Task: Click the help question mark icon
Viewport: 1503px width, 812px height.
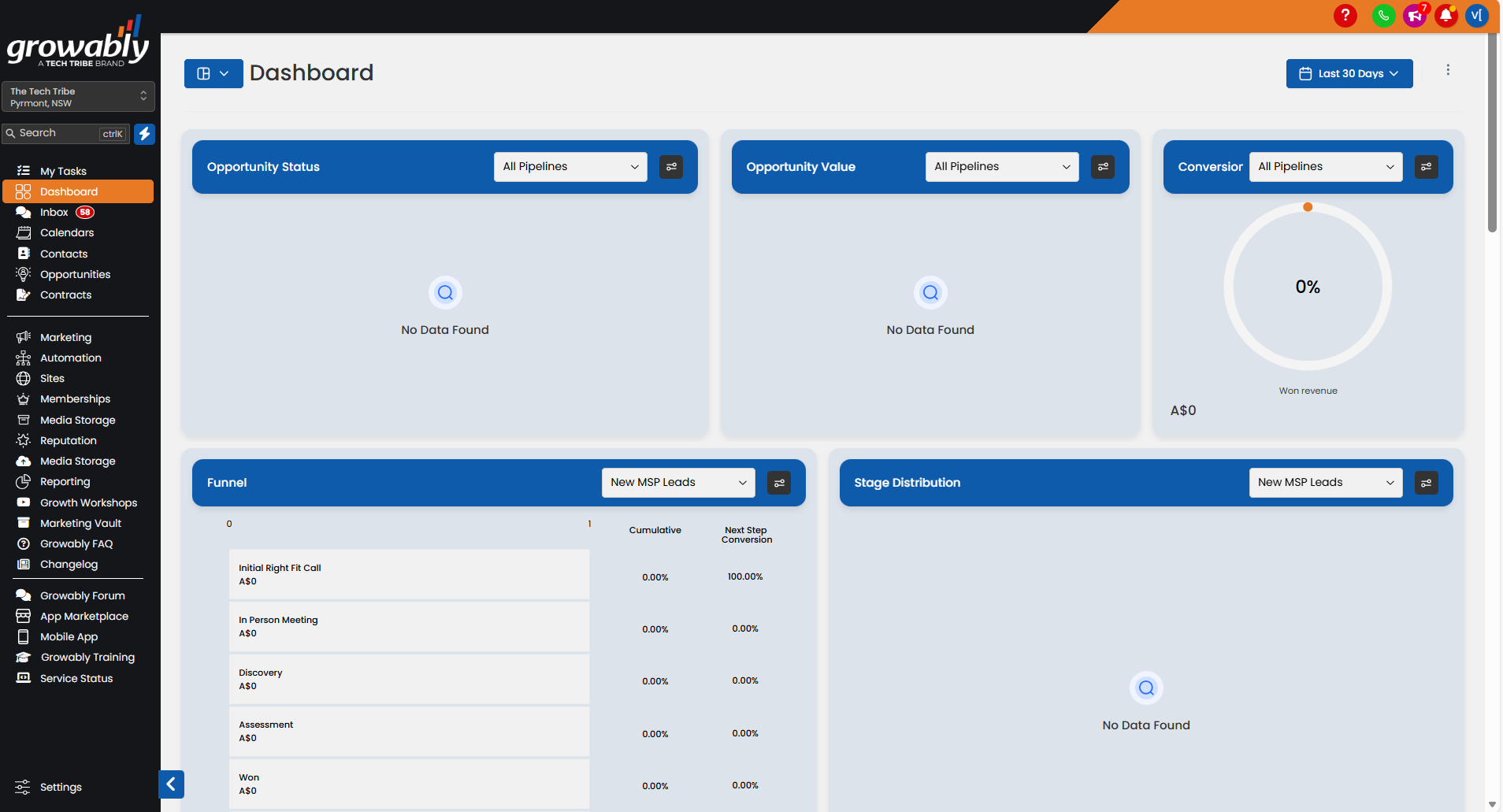Action: 1345,16
